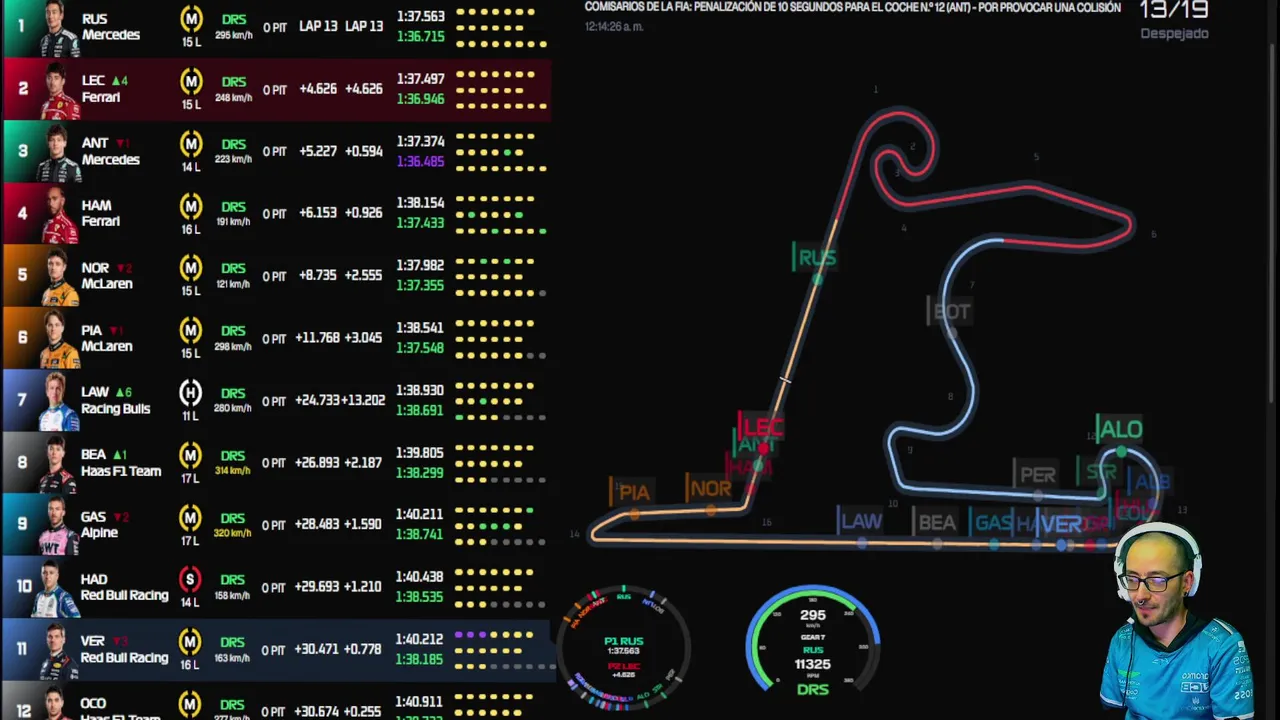Select the Norris driver portrait

[58, 277]
